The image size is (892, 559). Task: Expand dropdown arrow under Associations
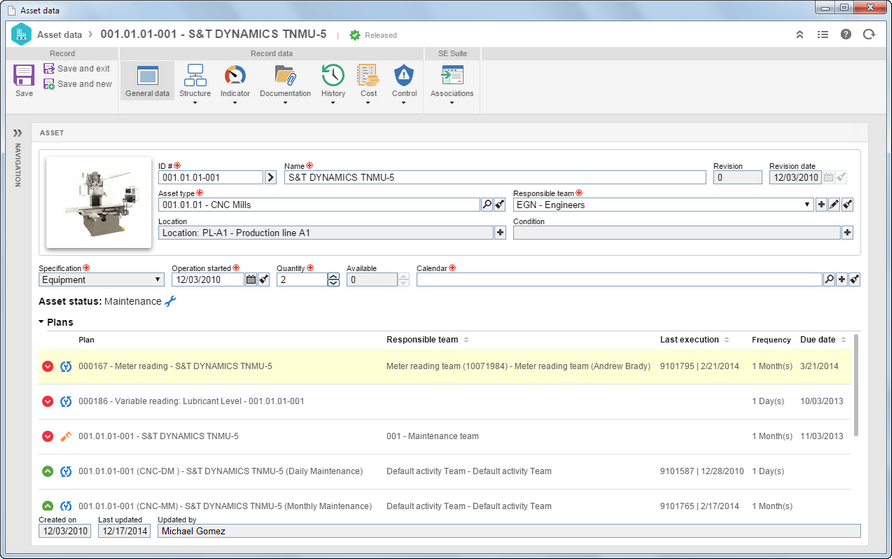[x=452, y=103]
